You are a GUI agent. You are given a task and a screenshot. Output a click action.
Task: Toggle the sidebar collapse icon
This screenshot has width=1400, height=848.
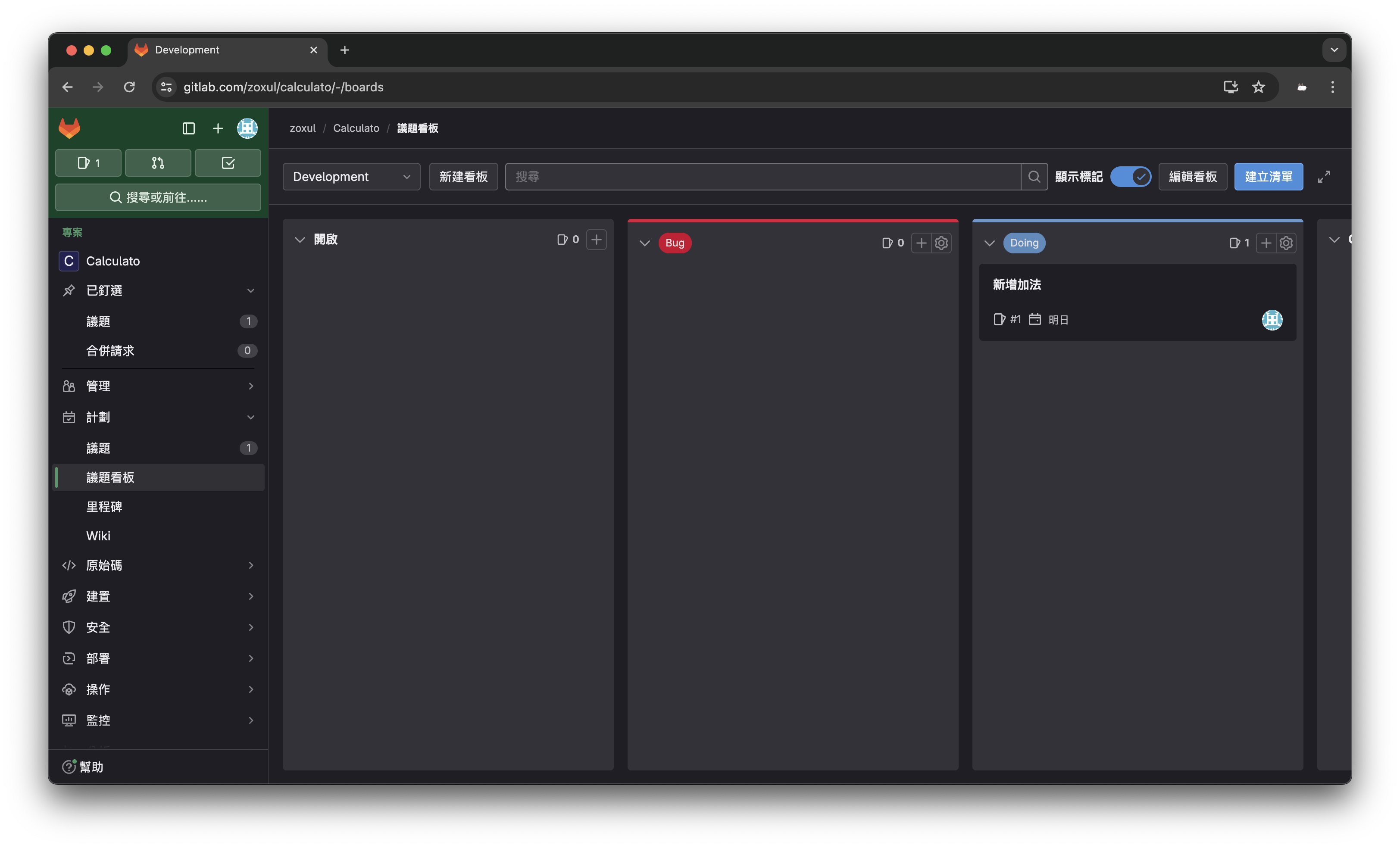click(189, 128)
